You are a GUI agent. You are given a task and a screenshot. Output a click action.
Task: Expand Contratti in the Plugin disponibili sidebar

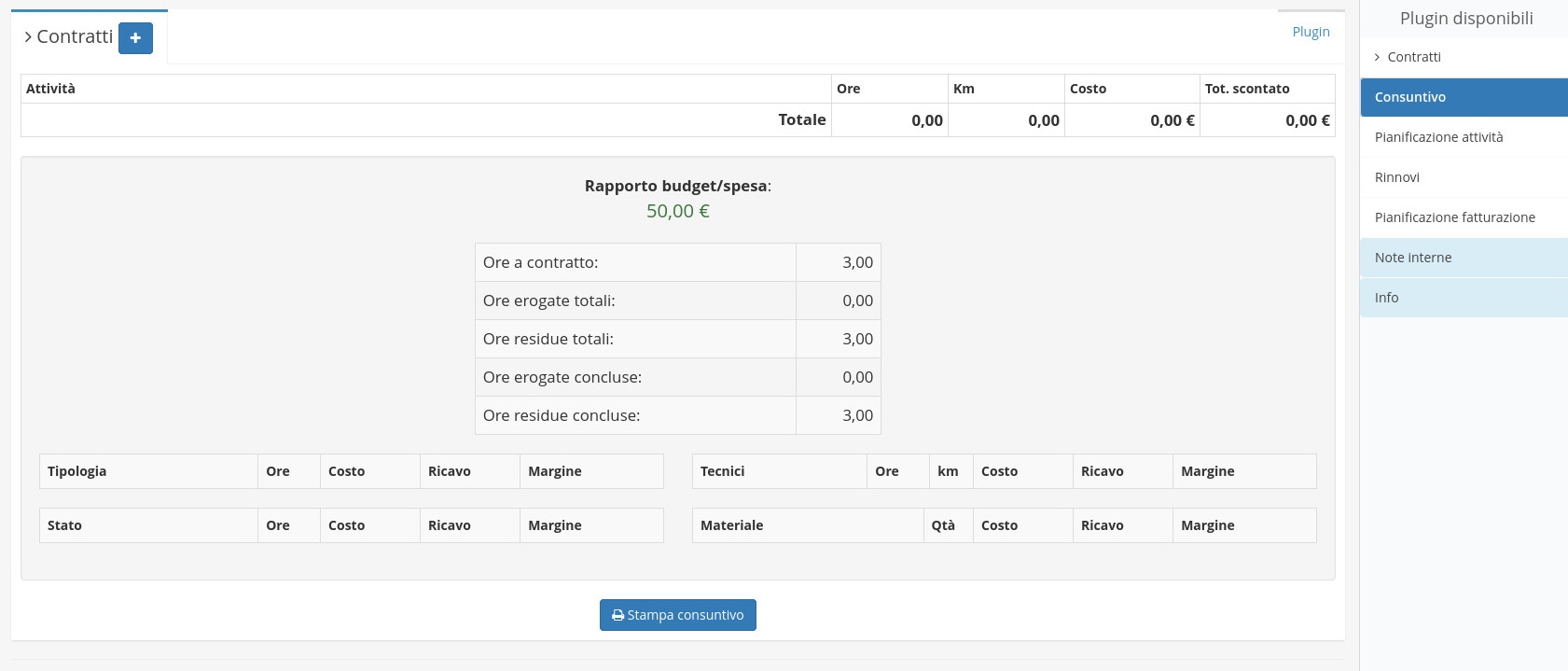tap(1413, 57)
